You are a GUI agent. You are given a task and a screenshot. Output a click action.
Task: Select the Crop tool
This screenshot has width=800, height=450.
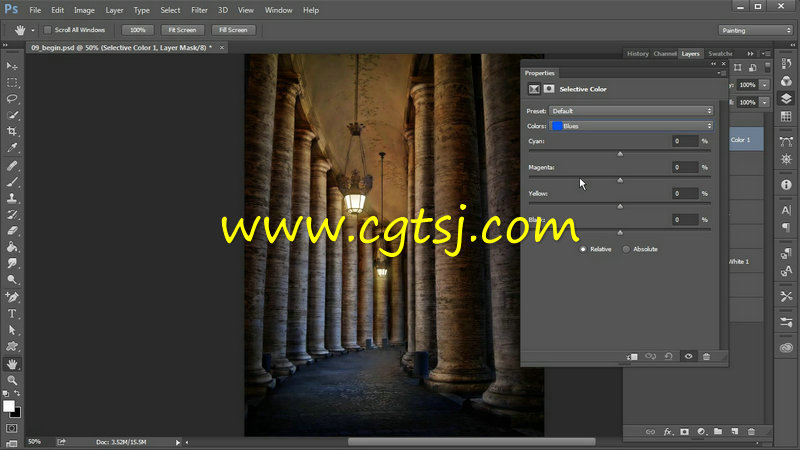coord(12,131)
